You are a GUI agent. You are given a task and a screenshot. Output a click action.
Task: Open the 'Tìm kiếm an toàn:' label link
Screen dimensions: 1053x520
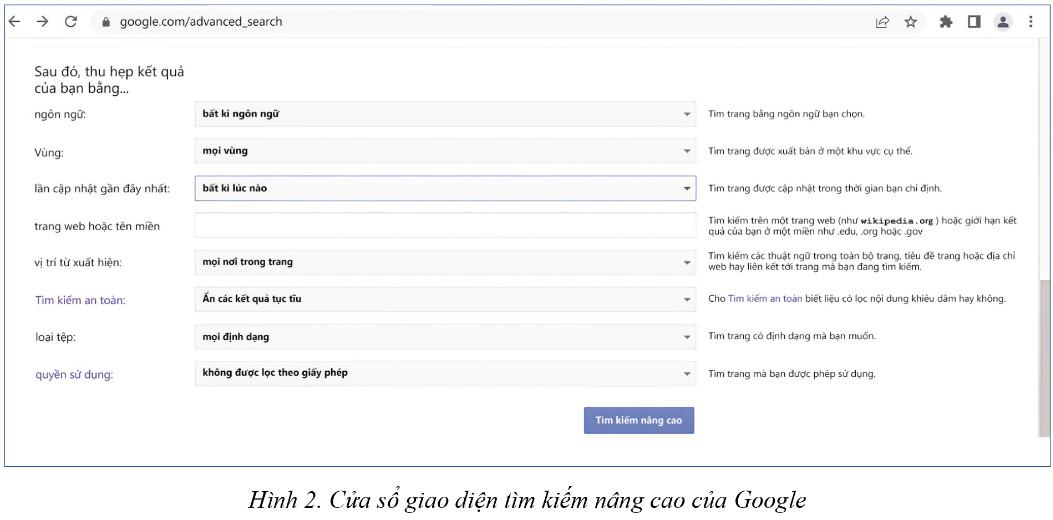pyautogui.click(x=80, y=300)
